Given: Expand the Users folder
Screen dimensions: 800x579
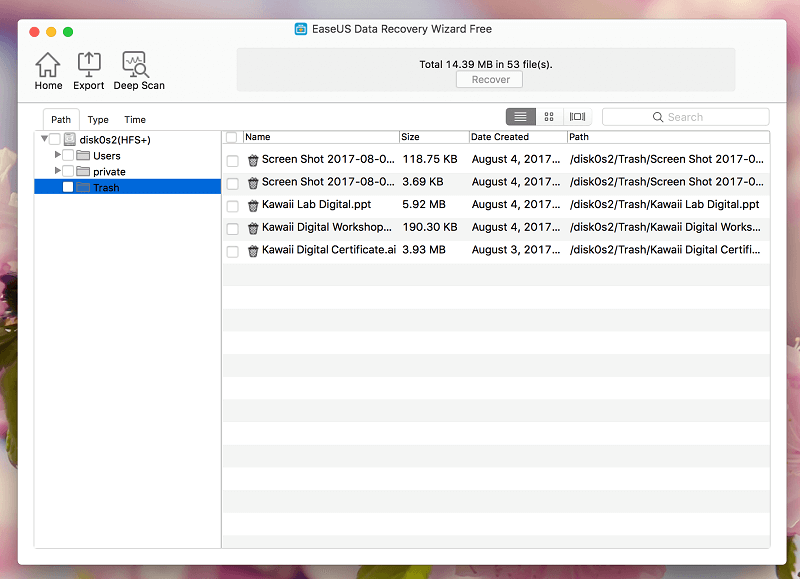Looking at the screenshot, I should [58, 154].
